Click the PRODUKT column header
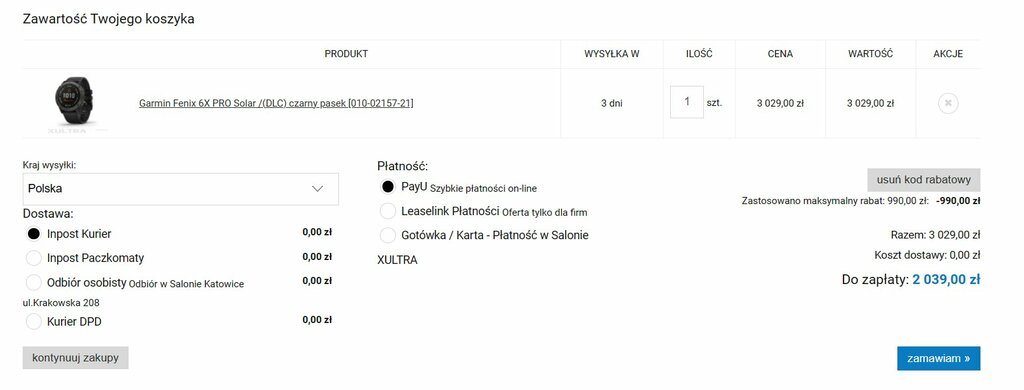The height and width of the screenshot is (390, 1024). (346, 54)
